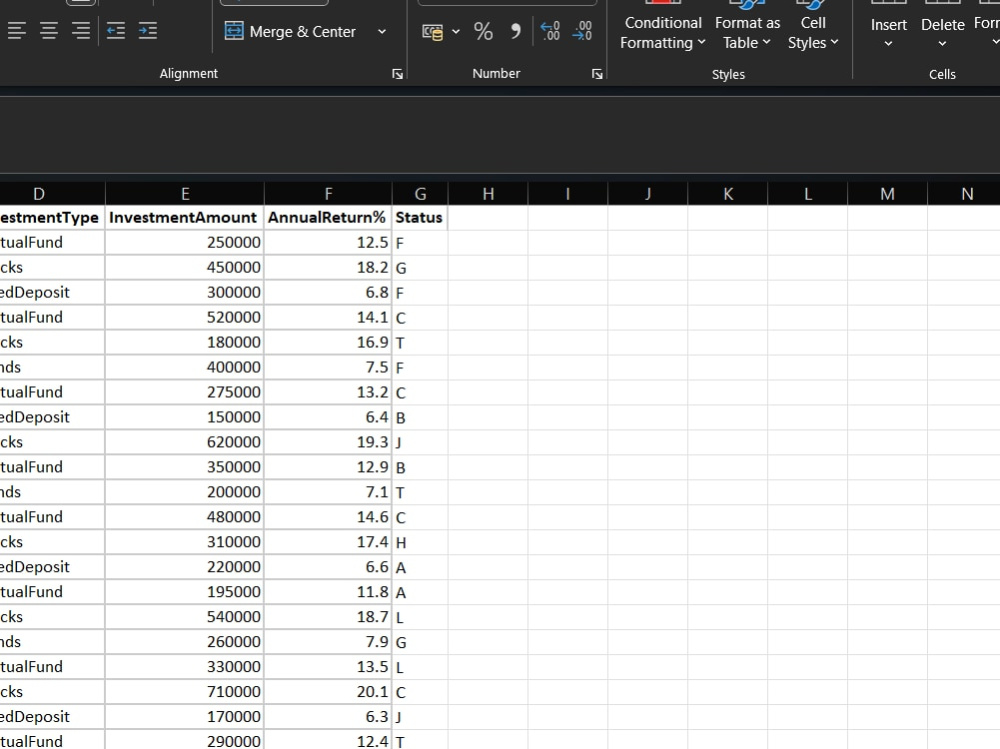
Task: Select the cell containing 13.2
Action: tap(328, 392)
